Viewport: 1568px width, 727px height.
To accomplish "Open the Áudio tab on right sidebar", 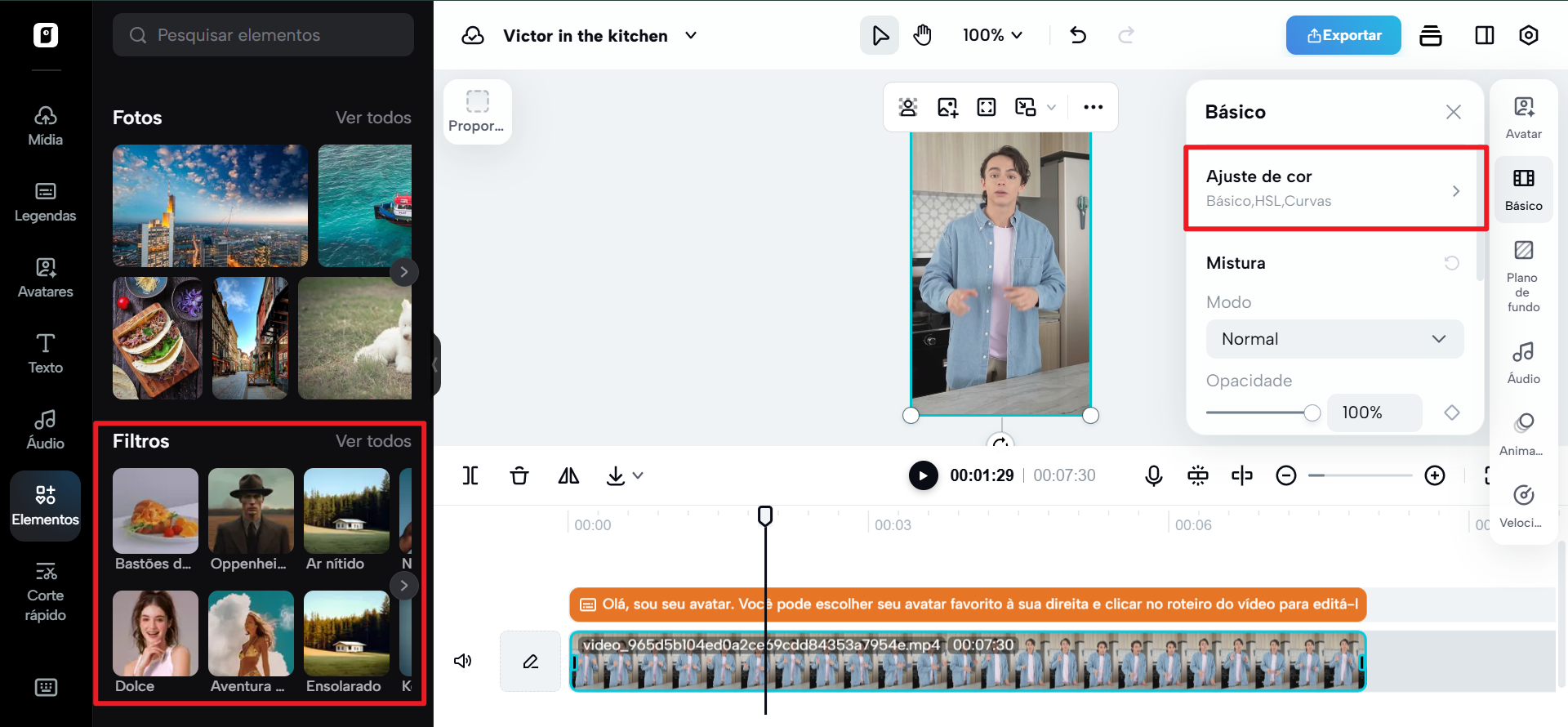I will 1524,363.
